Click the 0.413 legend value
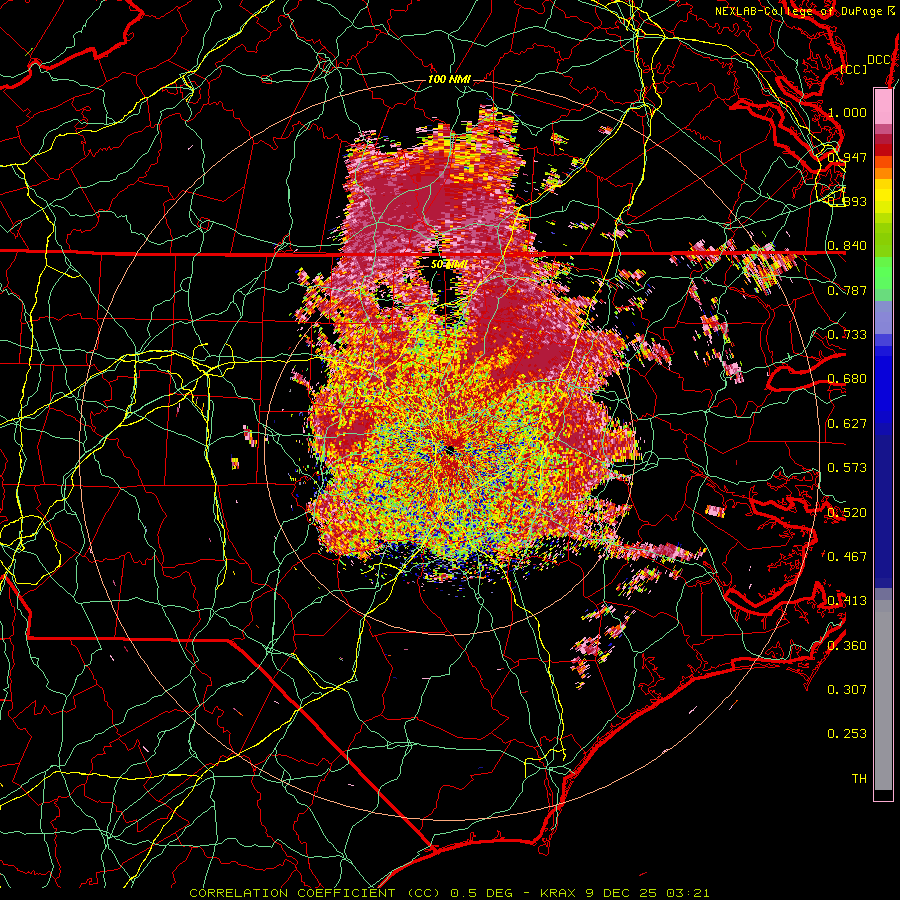Viewport: 900px width, 900px height. click(x=847, y=601)
